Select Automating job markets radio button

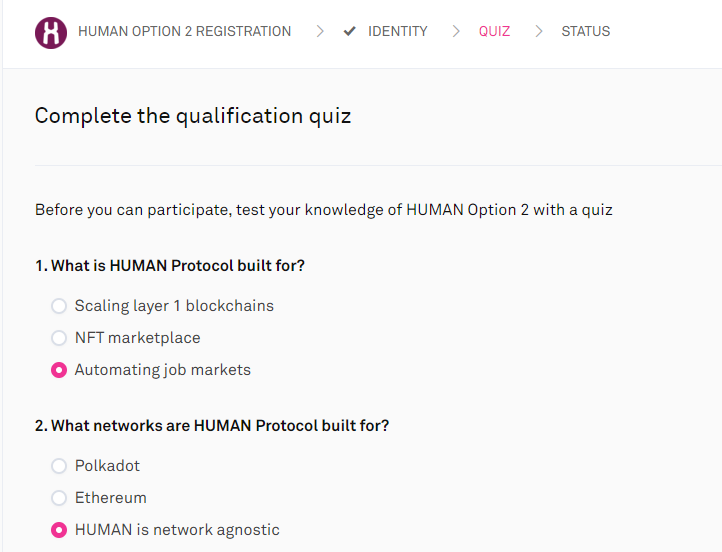[x=59, y=370]
